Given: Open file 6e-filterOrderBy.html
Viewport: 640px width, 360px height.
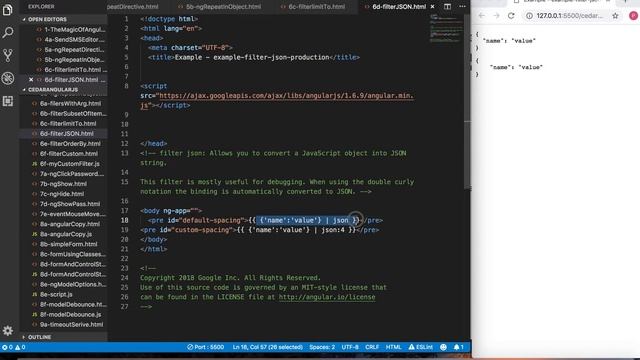Looking at the screenshot, I should coord(70,144).
